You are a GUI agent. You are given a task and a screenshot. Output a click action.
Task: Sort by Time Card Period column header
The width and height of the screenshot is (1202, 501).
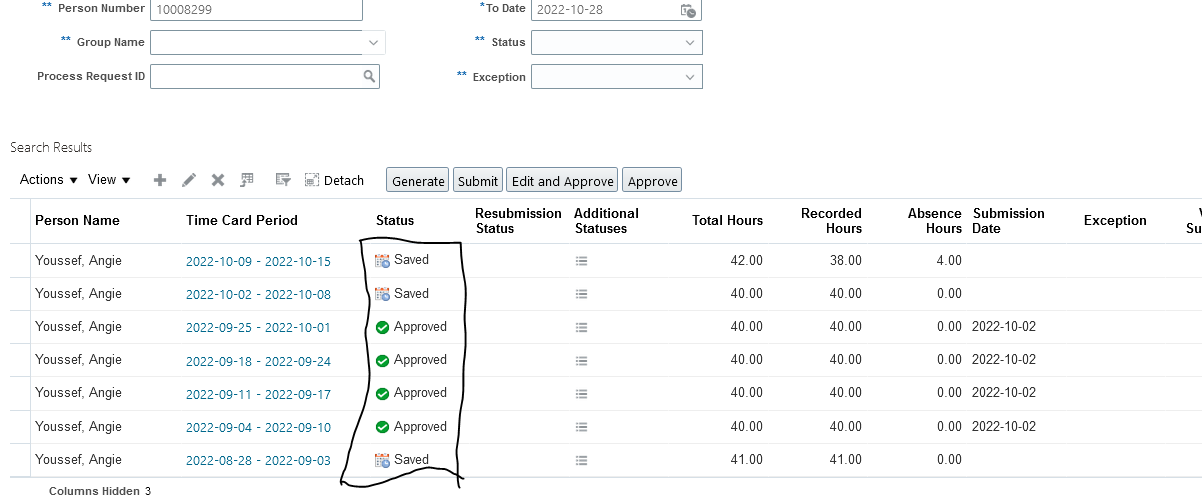242,220
